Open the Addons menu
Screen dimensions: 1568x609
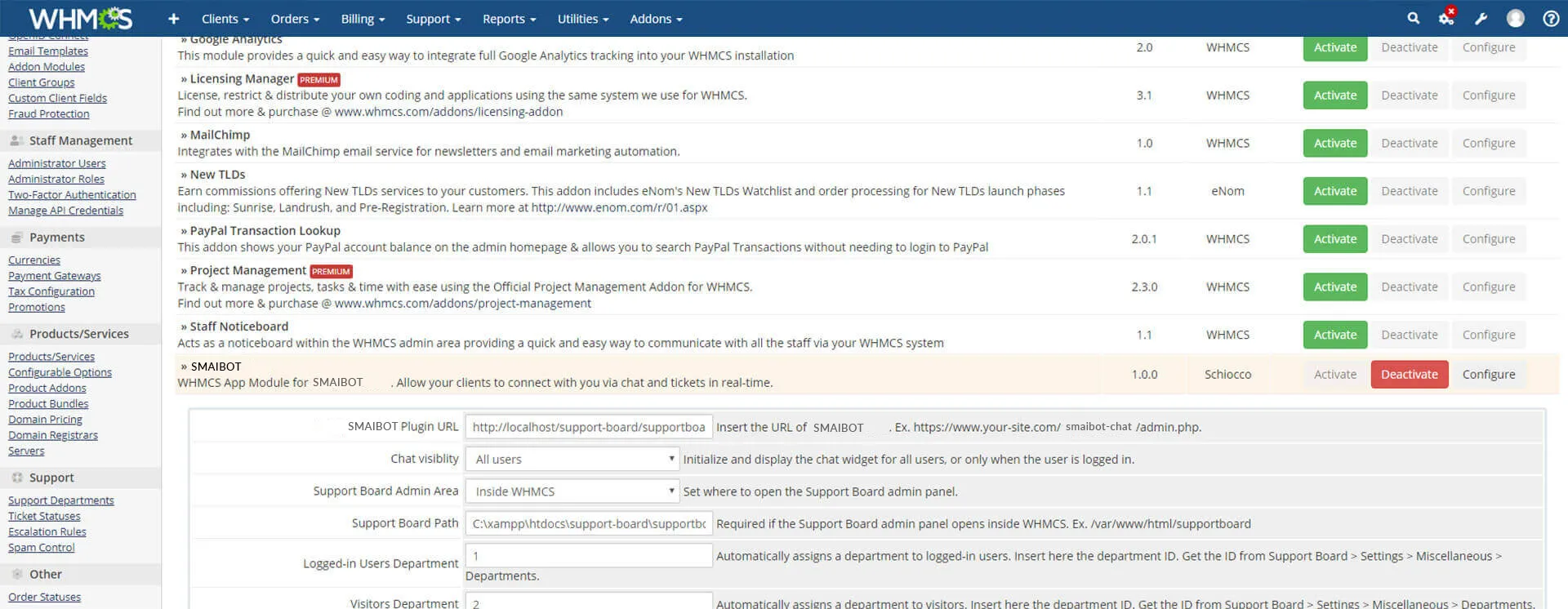[x=656, y=19]
